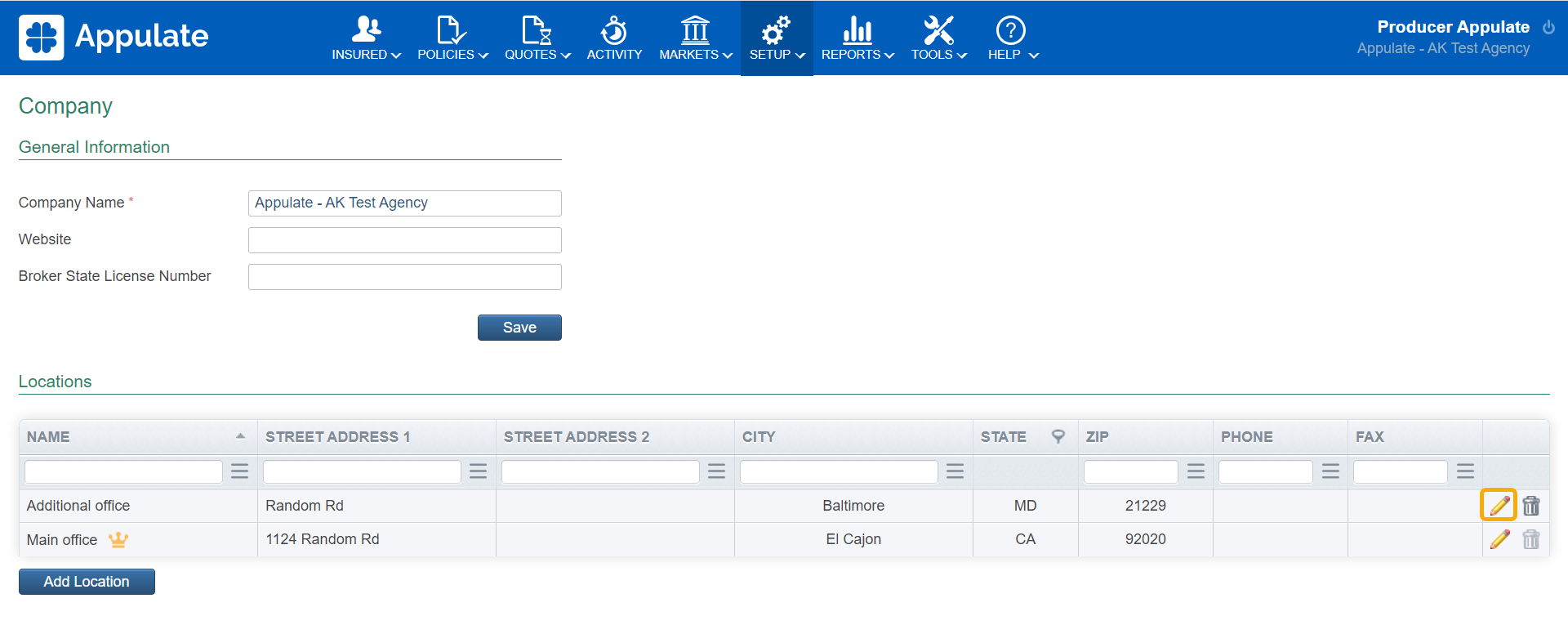
Task: Expand the Policies dropdown menu
Action: tap(452, 38)
